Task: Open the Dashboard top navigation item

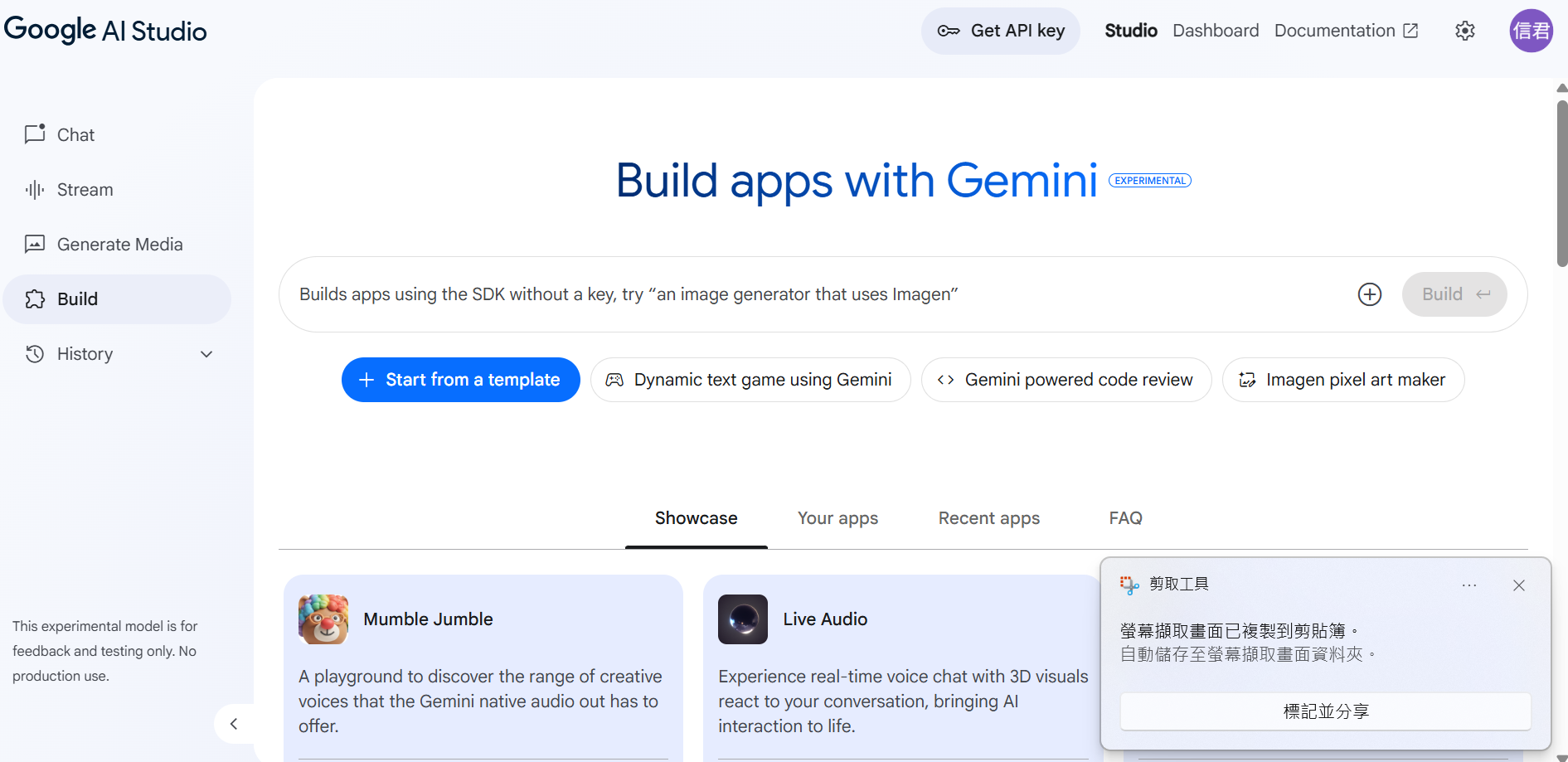Action: (x=1216, y=31)
